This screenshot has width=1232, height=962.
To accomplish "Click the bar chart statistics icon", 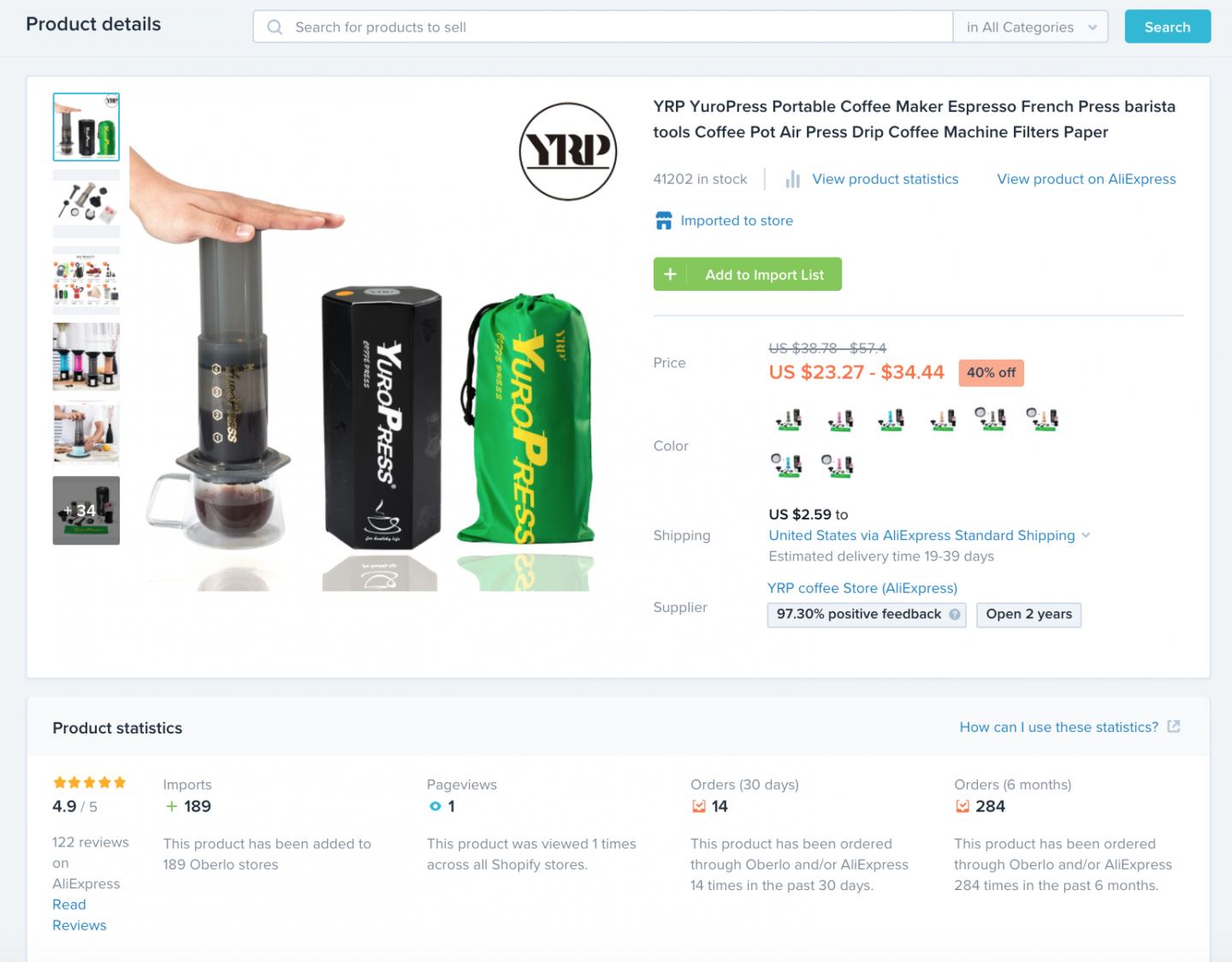I will pos(793,179).
